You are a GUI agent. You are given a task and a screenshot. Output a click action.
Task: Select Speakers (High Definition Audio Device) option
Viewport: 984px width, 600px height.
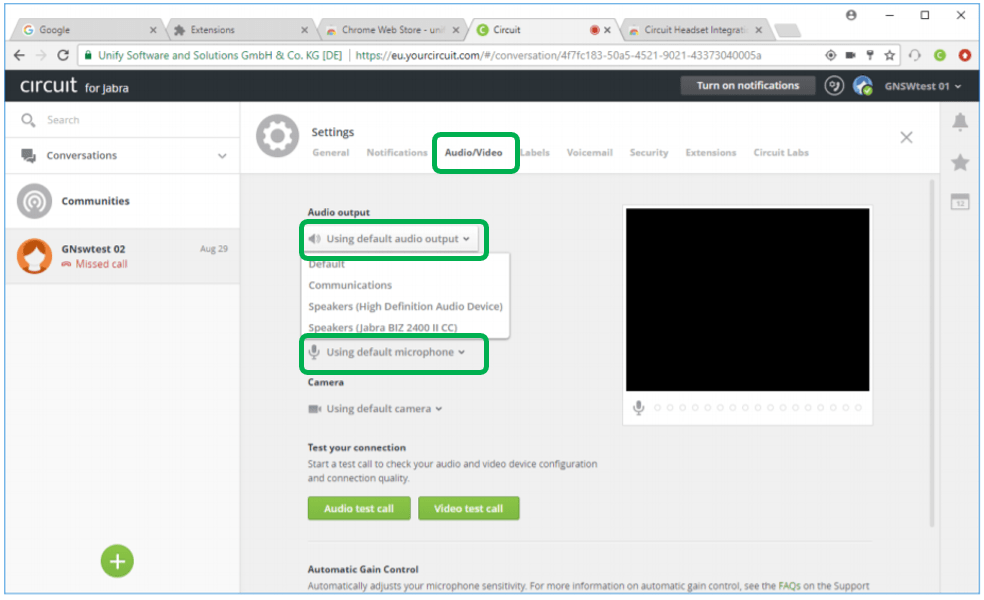pos(405,306)
